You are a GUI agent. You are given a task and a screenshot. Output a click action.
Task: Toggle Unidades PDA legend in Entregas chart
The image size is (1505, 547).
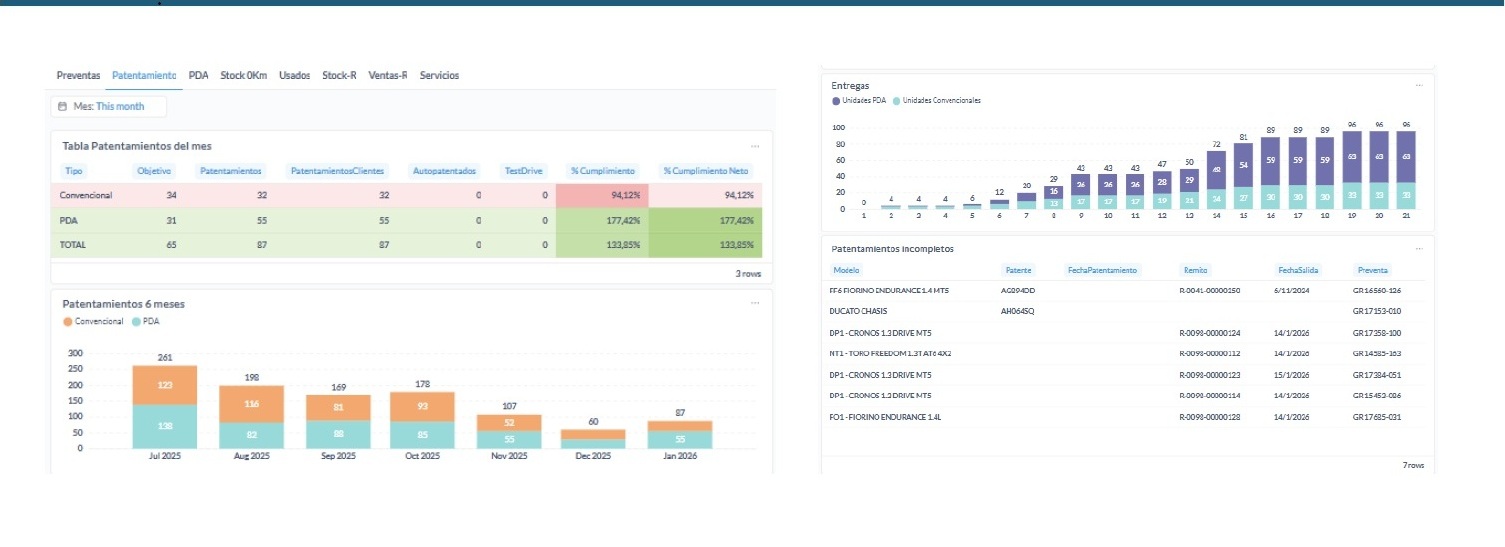pos(859,101)
